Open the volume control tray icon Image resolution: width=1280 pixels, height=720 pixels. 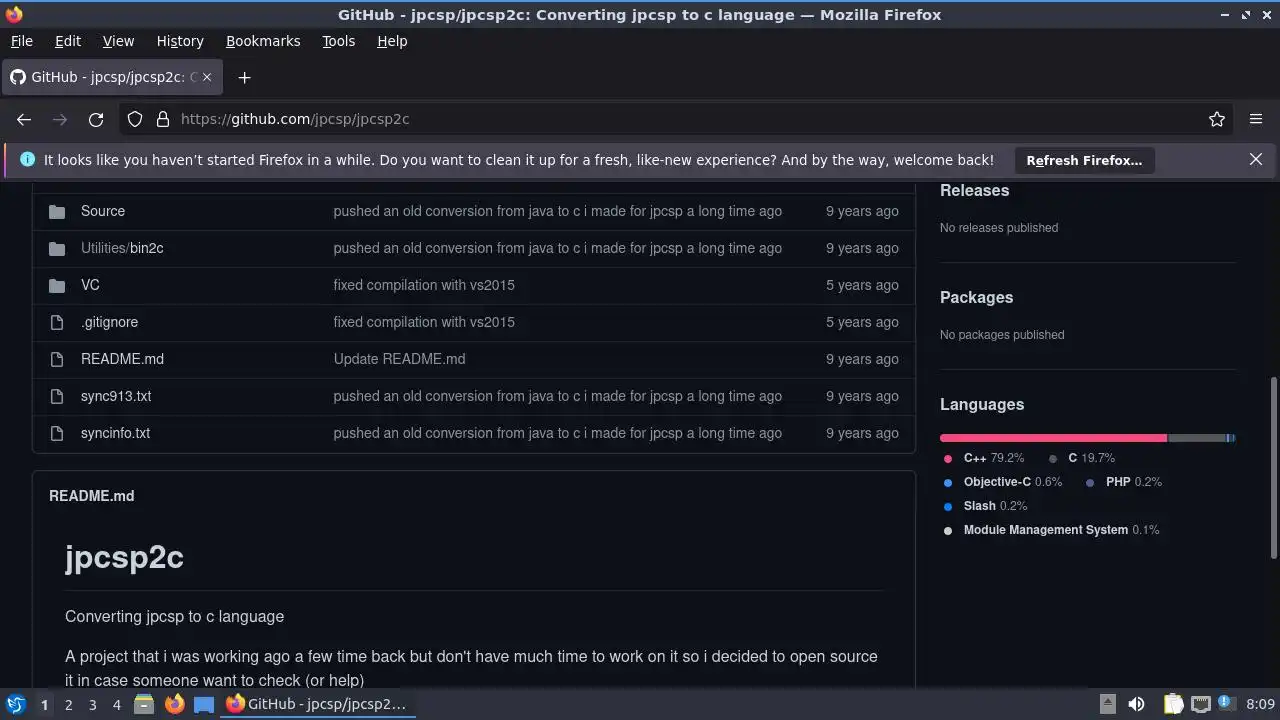(1136, 704)
